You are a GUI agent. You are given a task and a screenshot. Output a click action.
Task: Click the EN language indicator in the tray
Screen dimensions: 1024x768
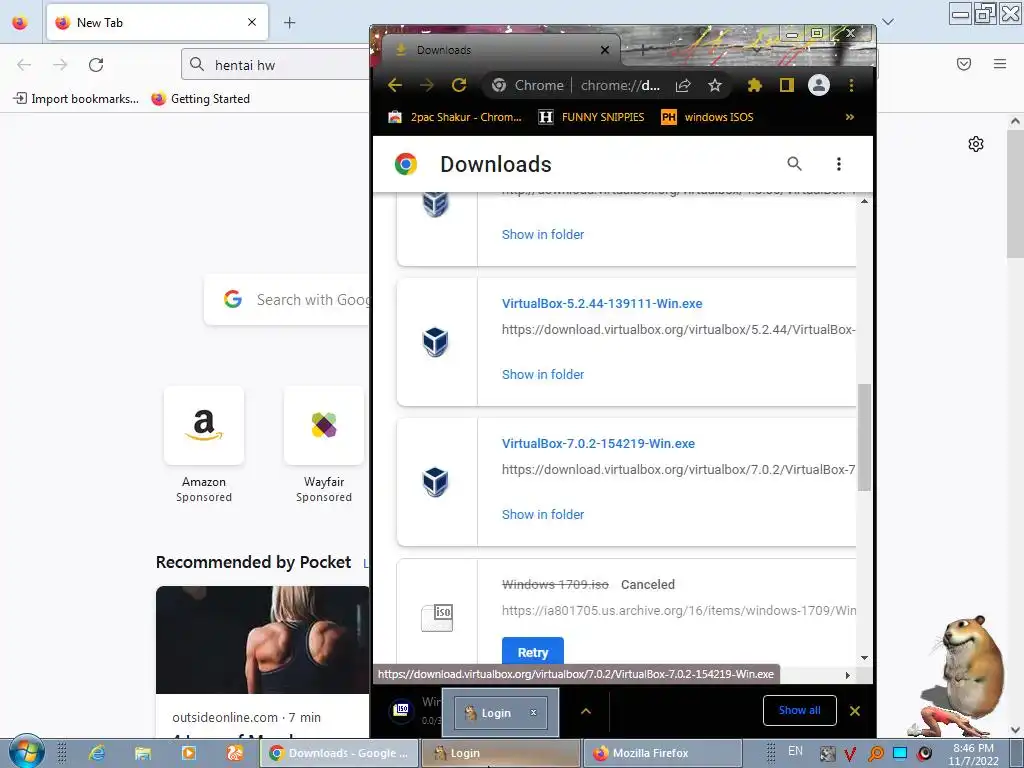(x=795, y=751)
